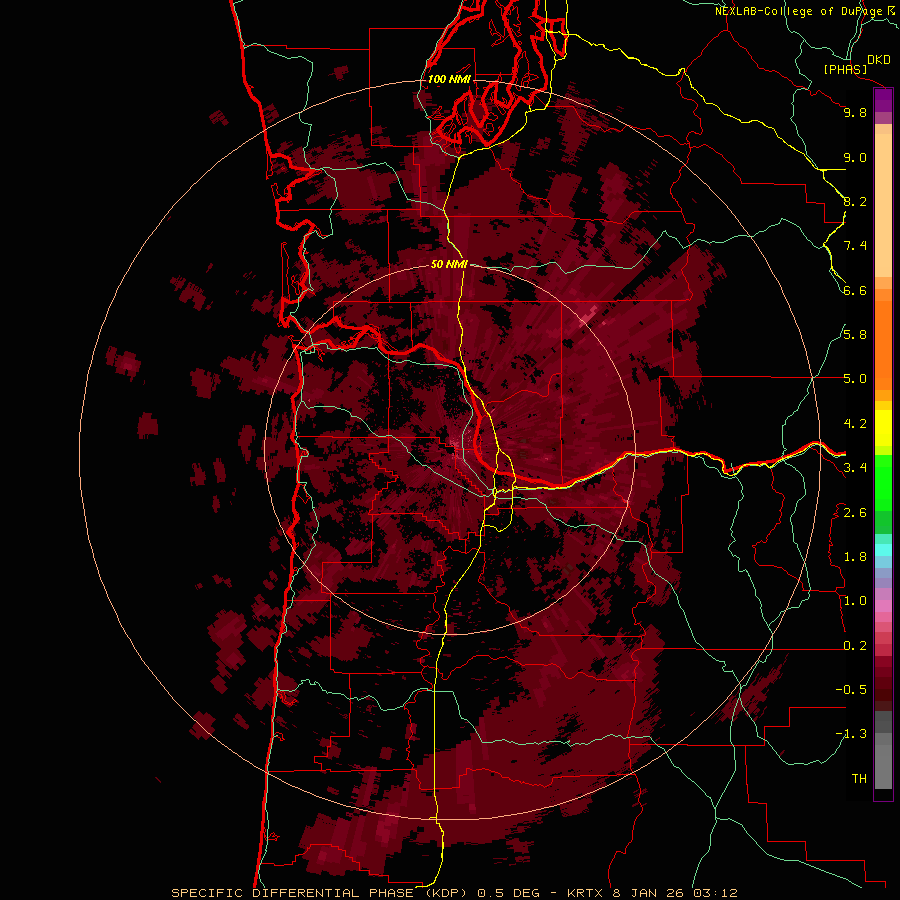Click the 0.5 DEG elevation text

[x=509, y=893]
